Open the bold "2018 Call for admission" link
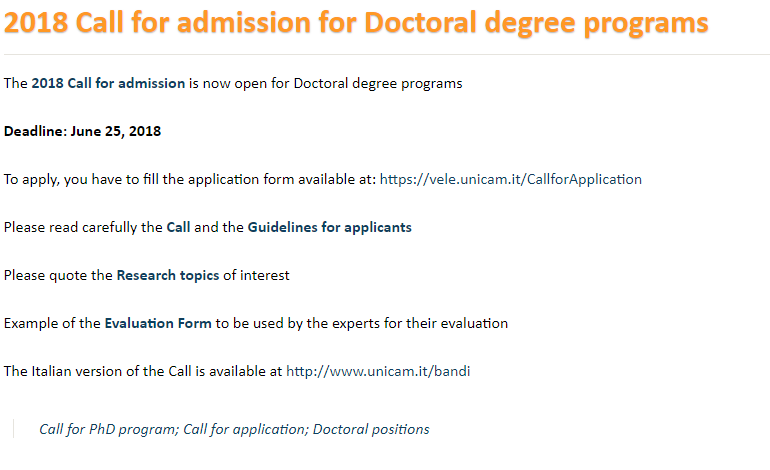The image size is (770, 470). click(108, 83)
